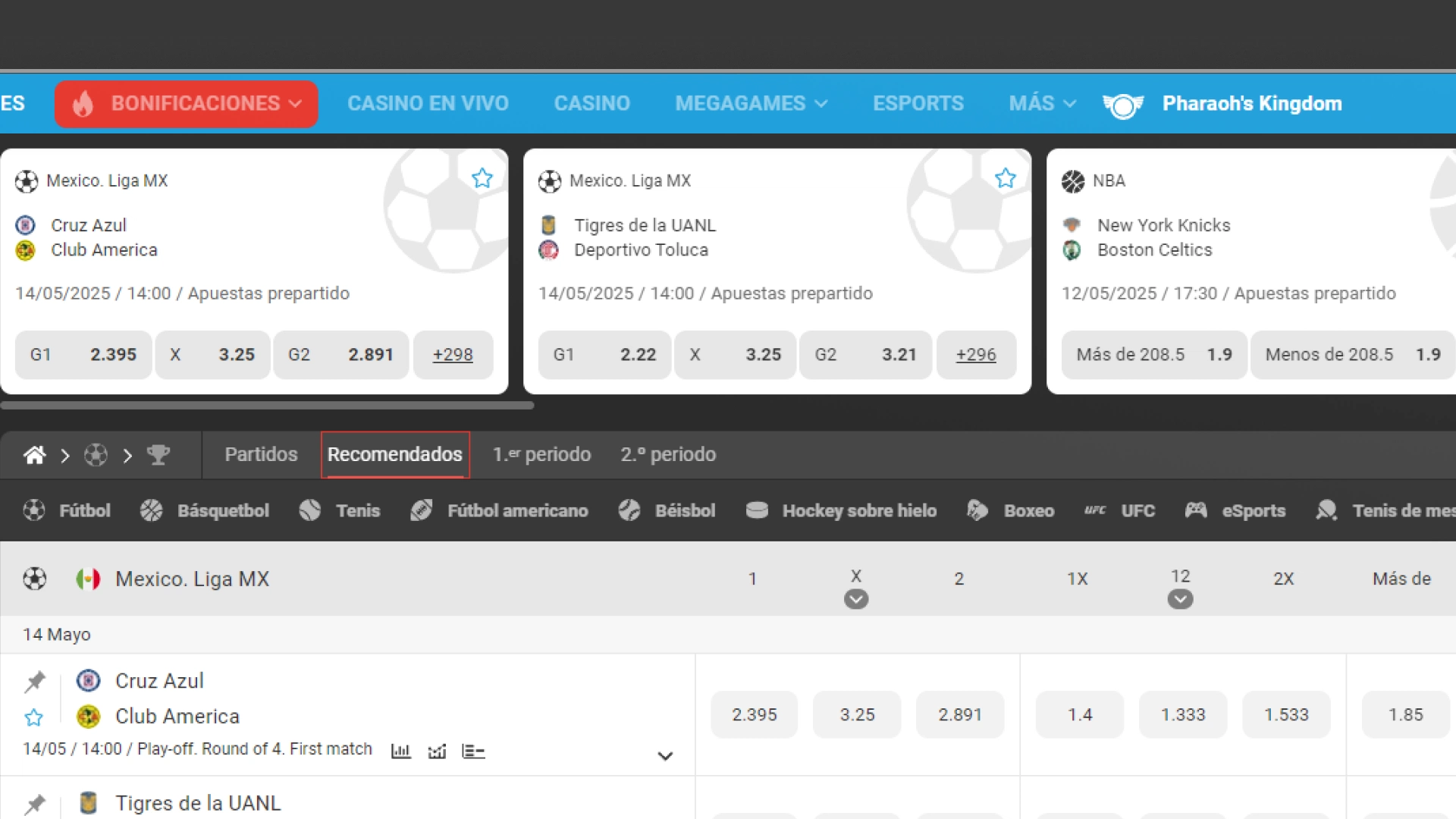The width and height of the screenshot is (1456, 819).
Task: Open the trophy breadcrumb icon
Action: point(158,455)
